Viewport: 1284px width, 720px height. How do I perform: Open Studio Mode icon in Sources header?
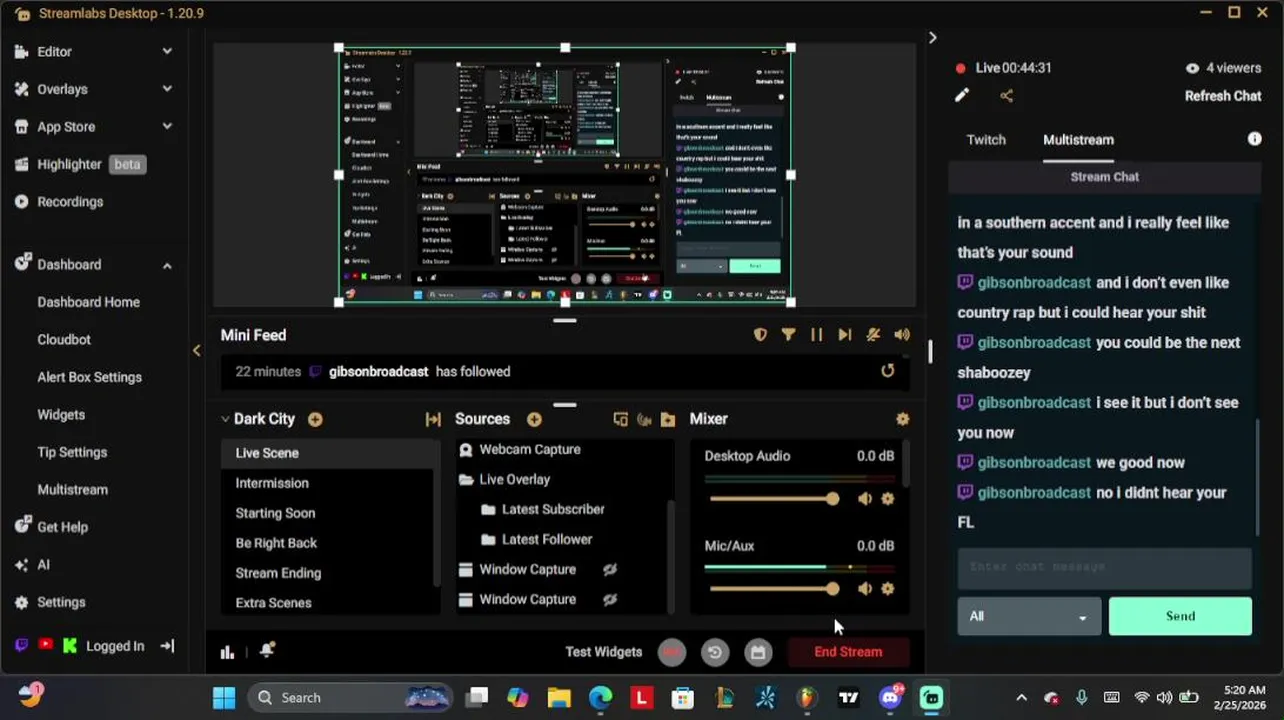[620, 420]
